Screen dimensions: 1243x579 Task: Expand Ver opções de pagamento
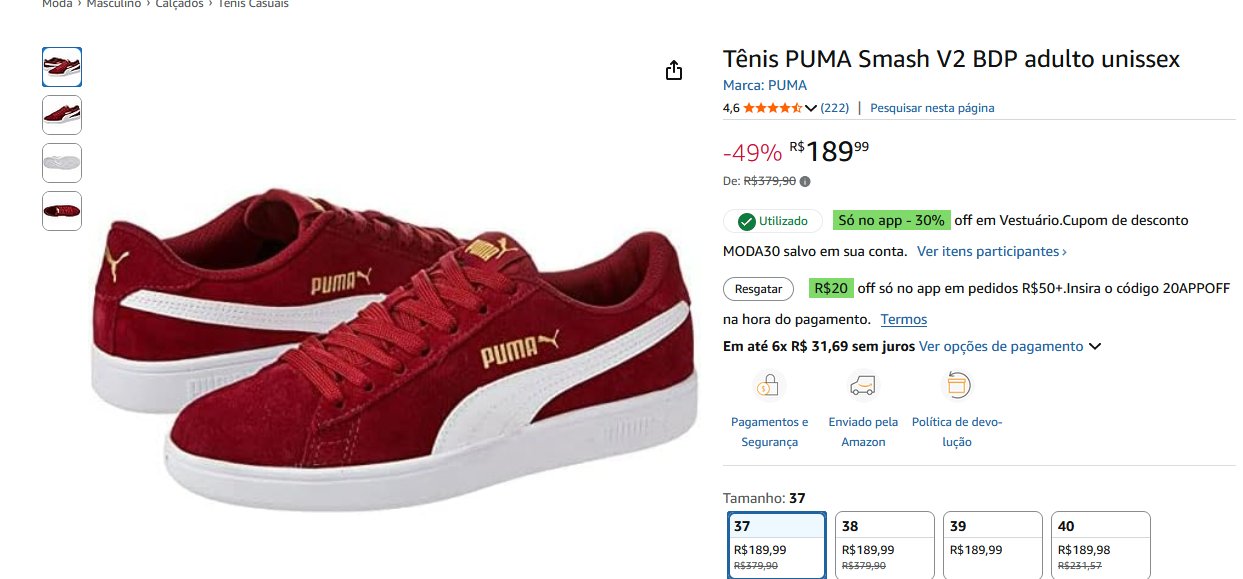pyautogui.click(x=1010, y=347)
